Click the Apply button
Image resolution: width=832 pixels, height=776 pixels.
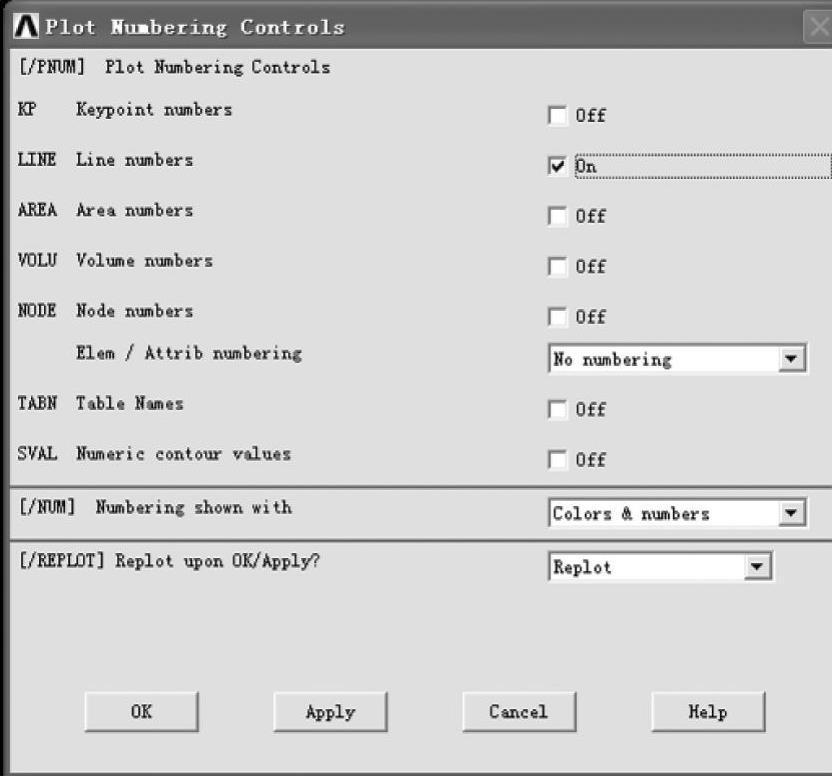330,712
